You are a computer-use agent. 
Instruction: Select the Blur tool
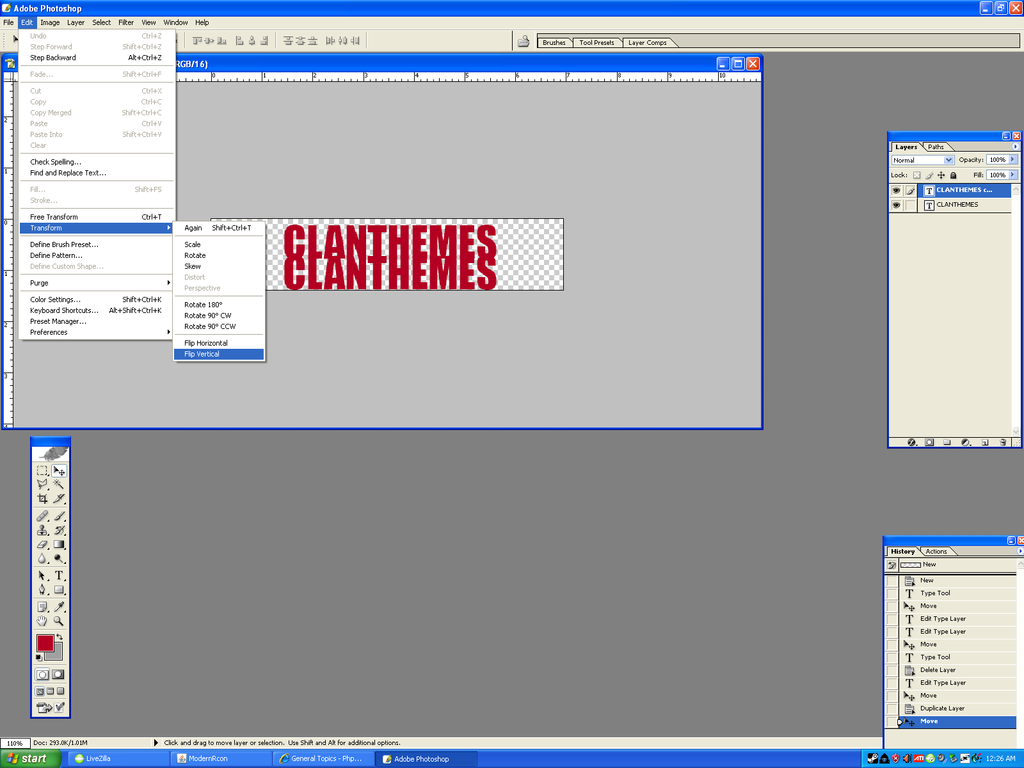click(42, 559)
